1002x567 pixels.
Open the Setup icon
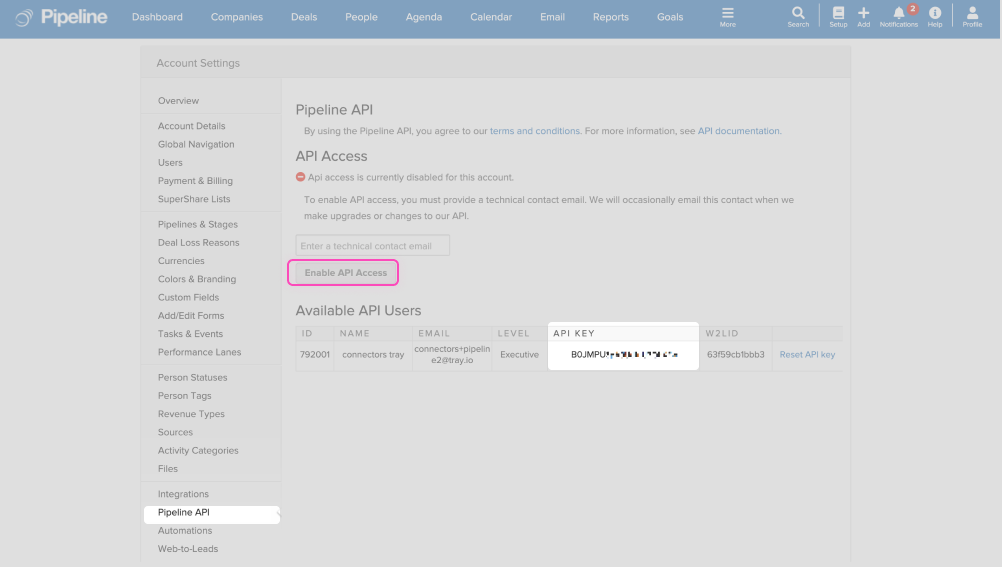[x=838, y=14]
